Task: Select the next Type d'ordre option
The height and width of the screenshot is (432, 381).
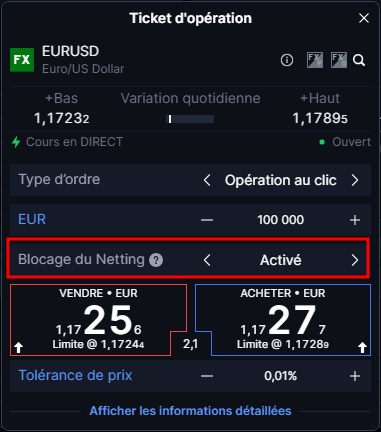Action: coord(355,180)
